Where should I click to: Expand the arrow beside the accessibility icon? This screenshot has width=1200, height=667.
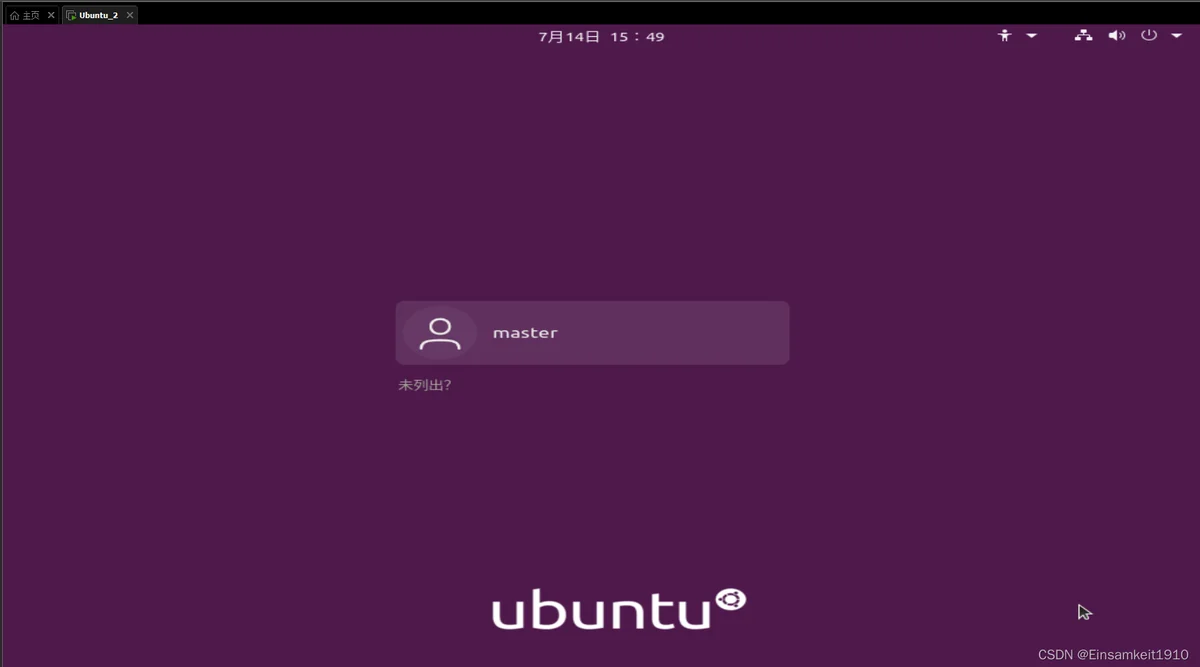click(1031, 36)
